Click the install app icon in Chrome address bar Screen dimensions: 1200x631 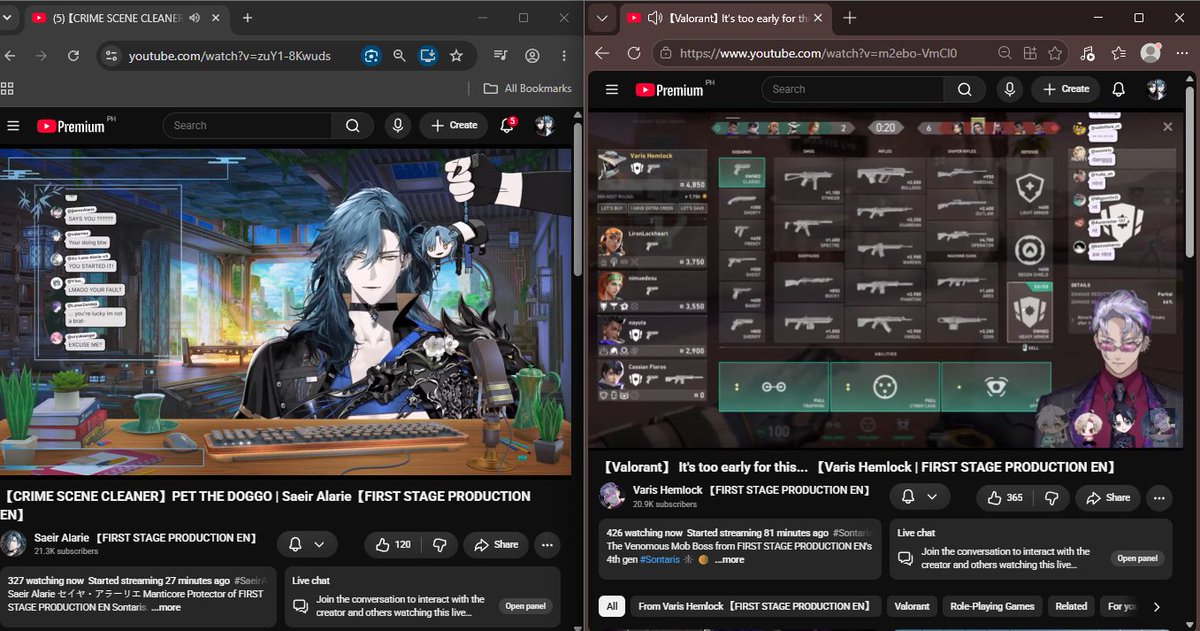(428, 56)
